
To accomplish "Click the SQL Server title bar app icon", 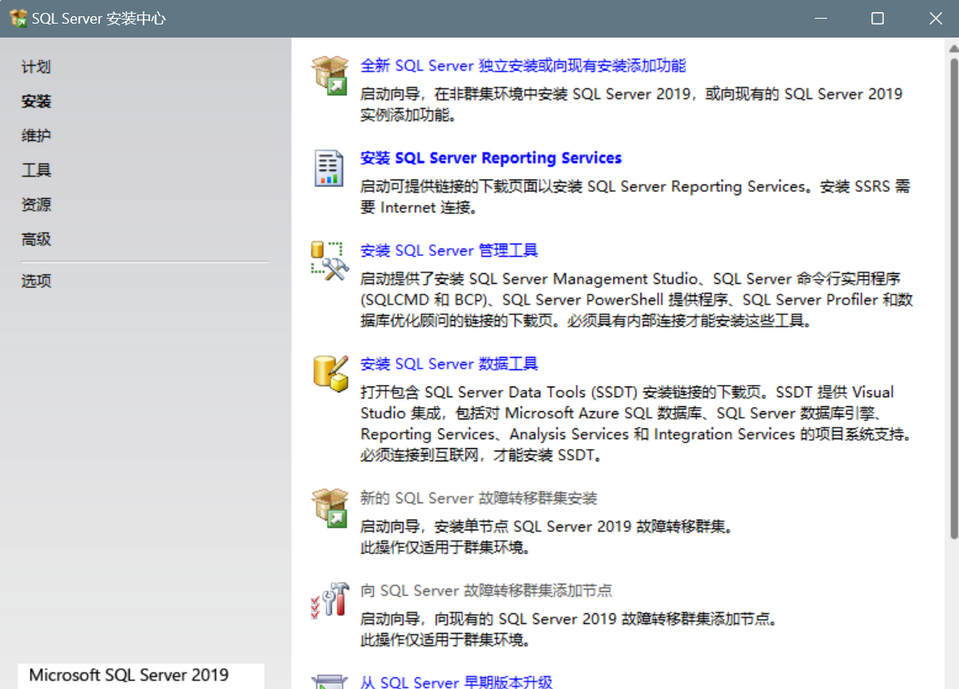I will coord(18,18).
